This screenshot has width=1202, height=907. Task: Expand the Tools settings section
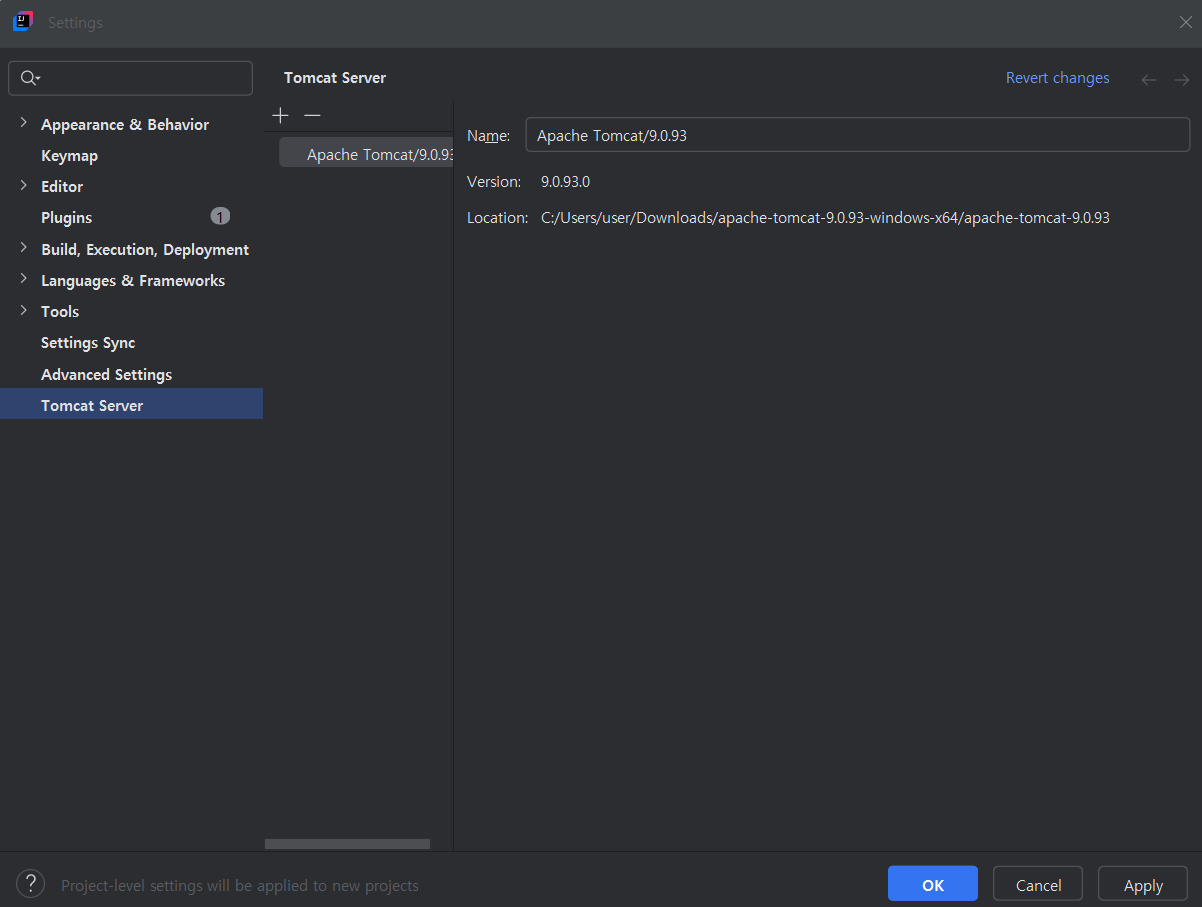[23, 310]
